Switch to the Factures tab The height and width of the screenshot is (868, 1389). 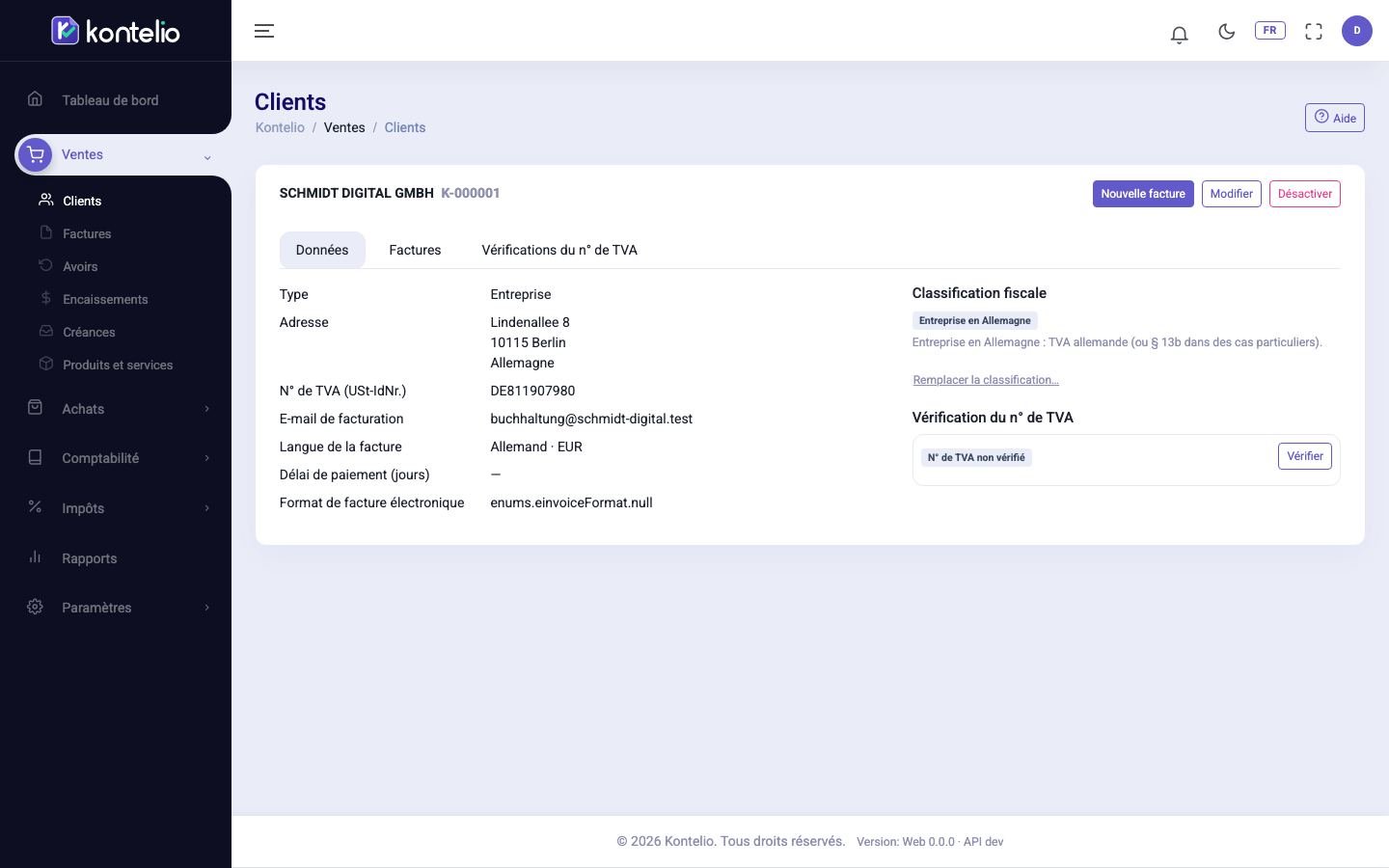415,250
